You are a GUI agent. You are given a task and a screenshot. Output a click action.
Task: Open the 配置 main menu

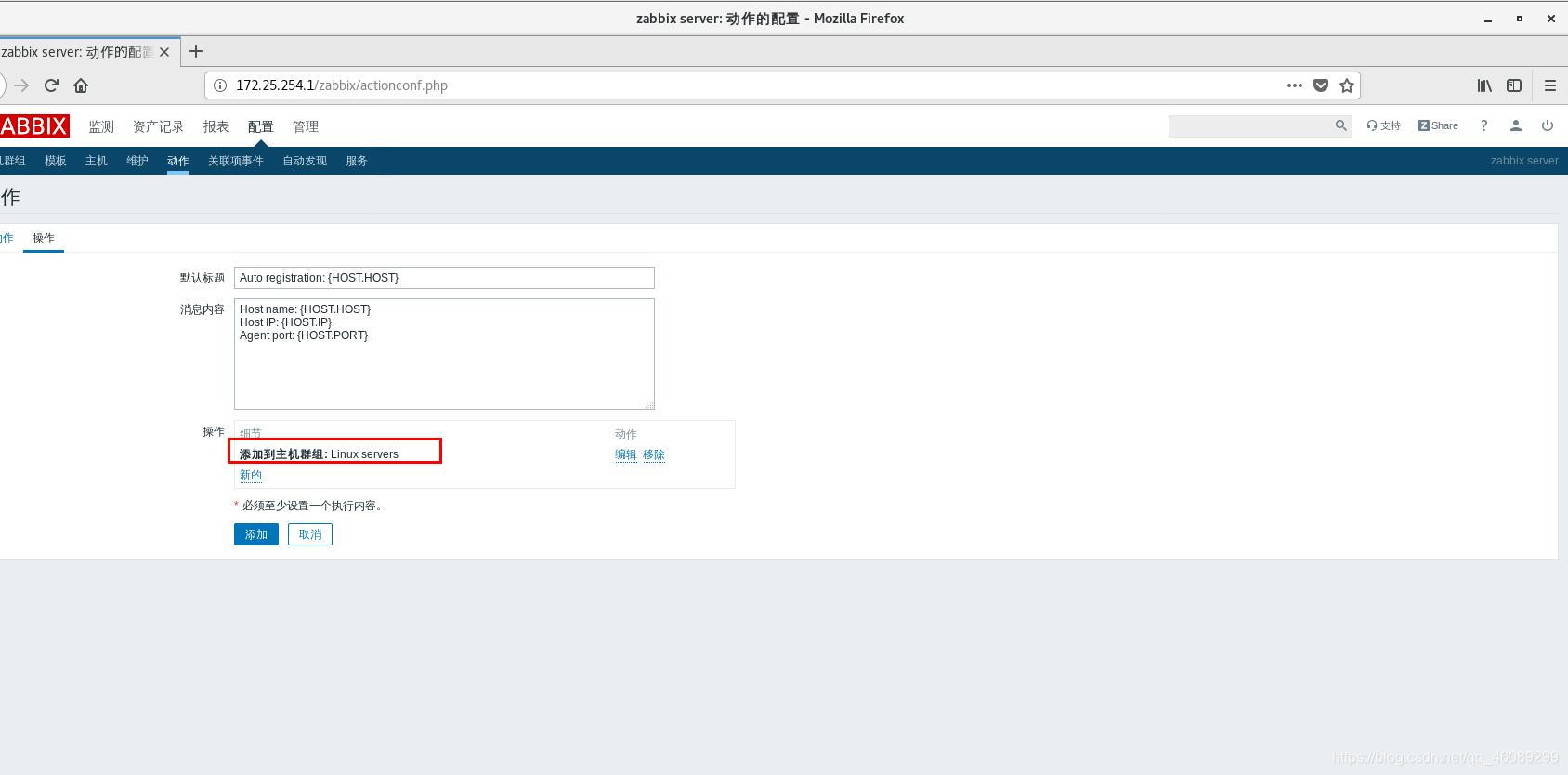click(260, 126)
